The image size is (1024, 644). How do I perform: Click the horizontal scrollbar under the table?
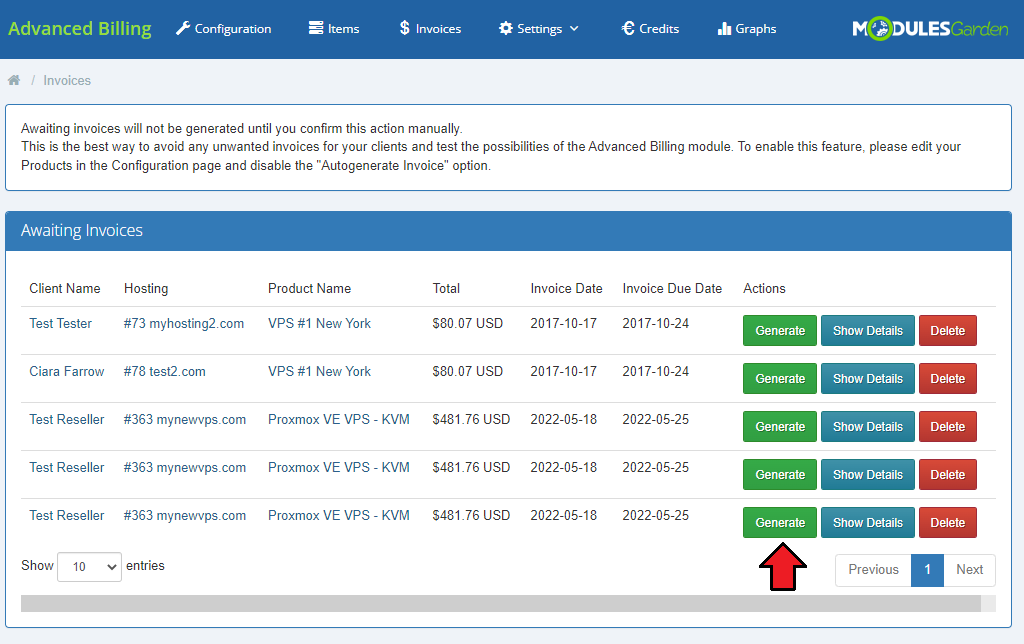coord(501,604)
